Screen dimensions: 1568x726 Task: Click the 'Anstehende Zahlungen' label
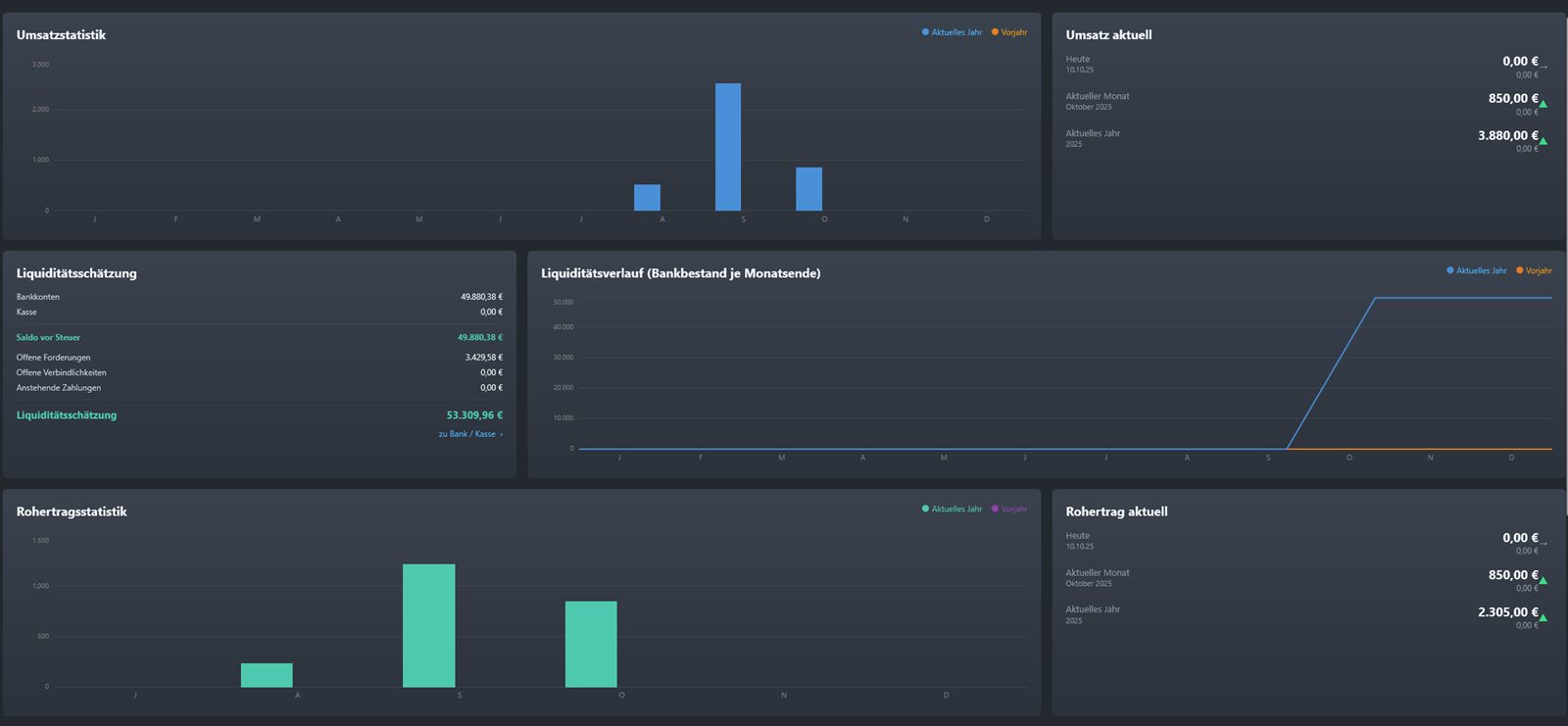pyautogui.click(x=58, y=388)
